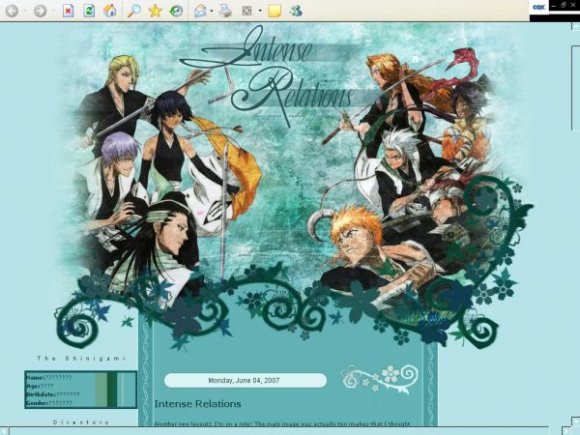Open Messenger via the people icon

(x=296, y=11)
